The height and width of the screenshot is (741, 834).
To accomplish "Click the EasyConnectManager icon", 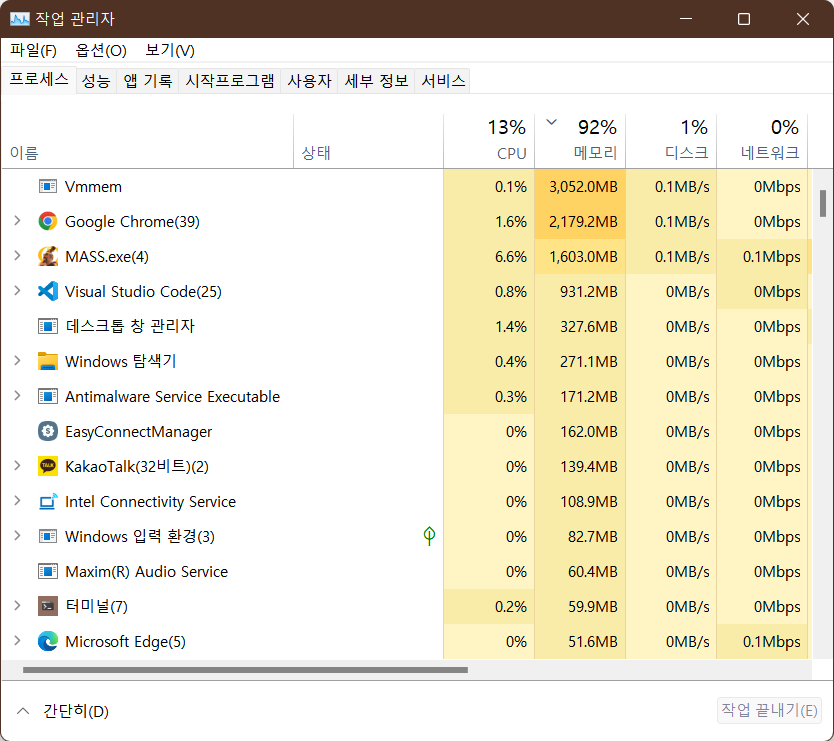I will point(48,431).
